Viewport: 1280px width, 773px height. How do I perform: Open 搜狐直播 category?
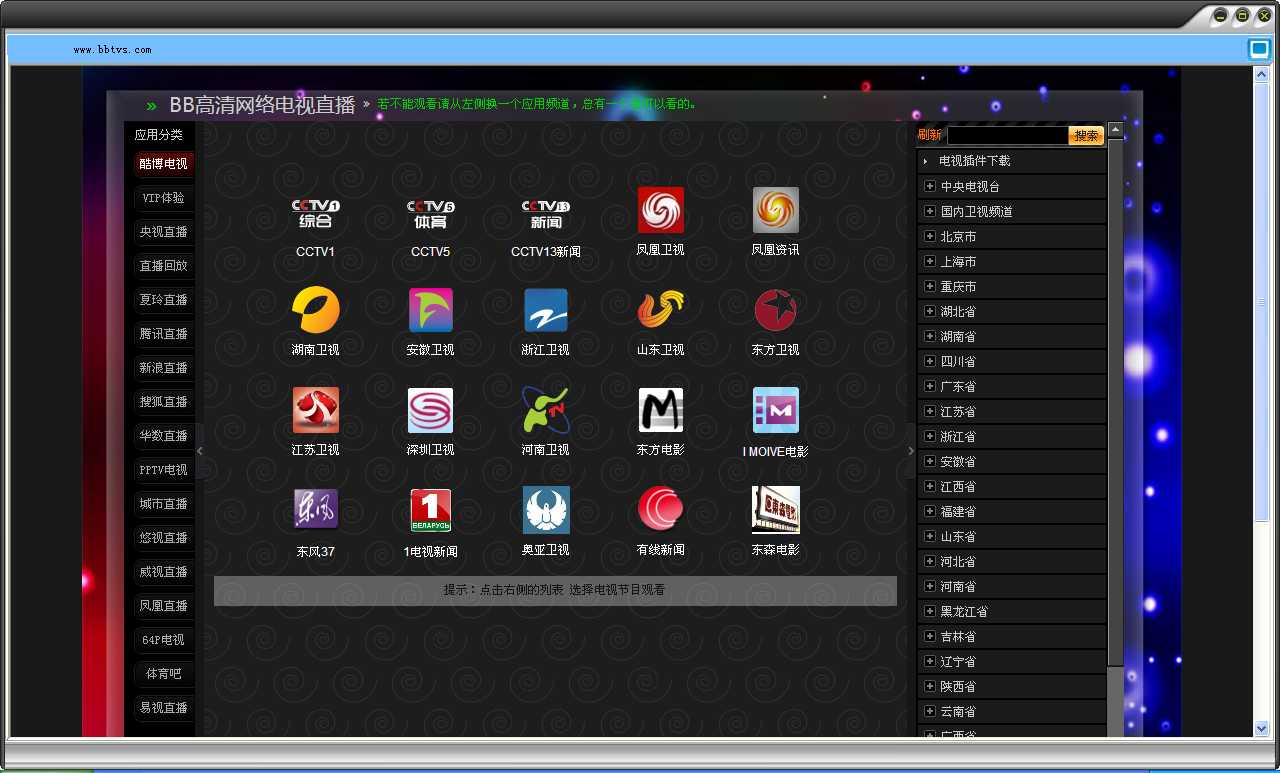pos(163,402)
